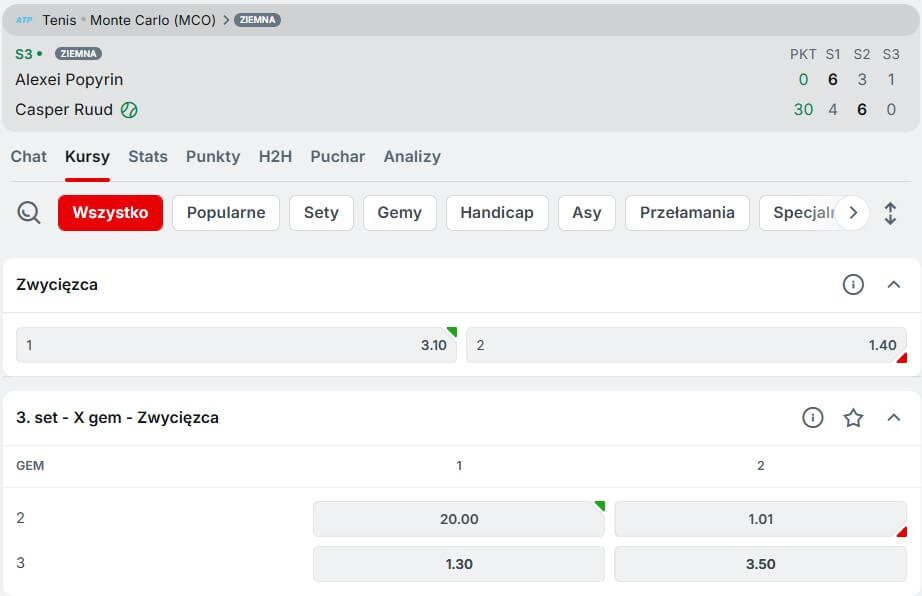Pick Casper Ruud winner odds 1.40

[686, 345]
